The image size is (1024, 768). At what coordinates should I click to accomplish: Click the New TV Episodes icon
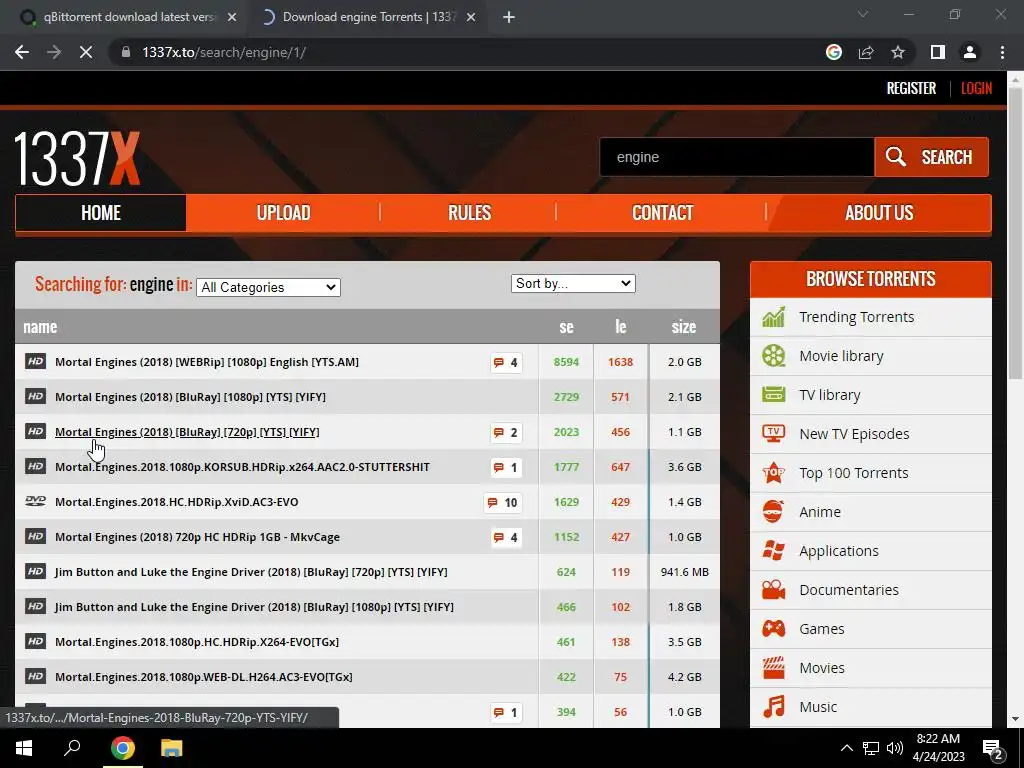tap(773, 434)
